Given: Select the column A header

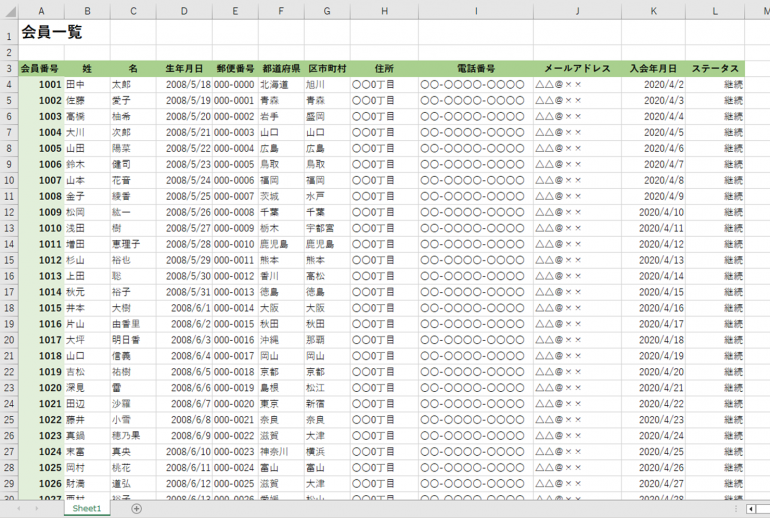Looking at the screenshot, I should (x=41, y=11).
